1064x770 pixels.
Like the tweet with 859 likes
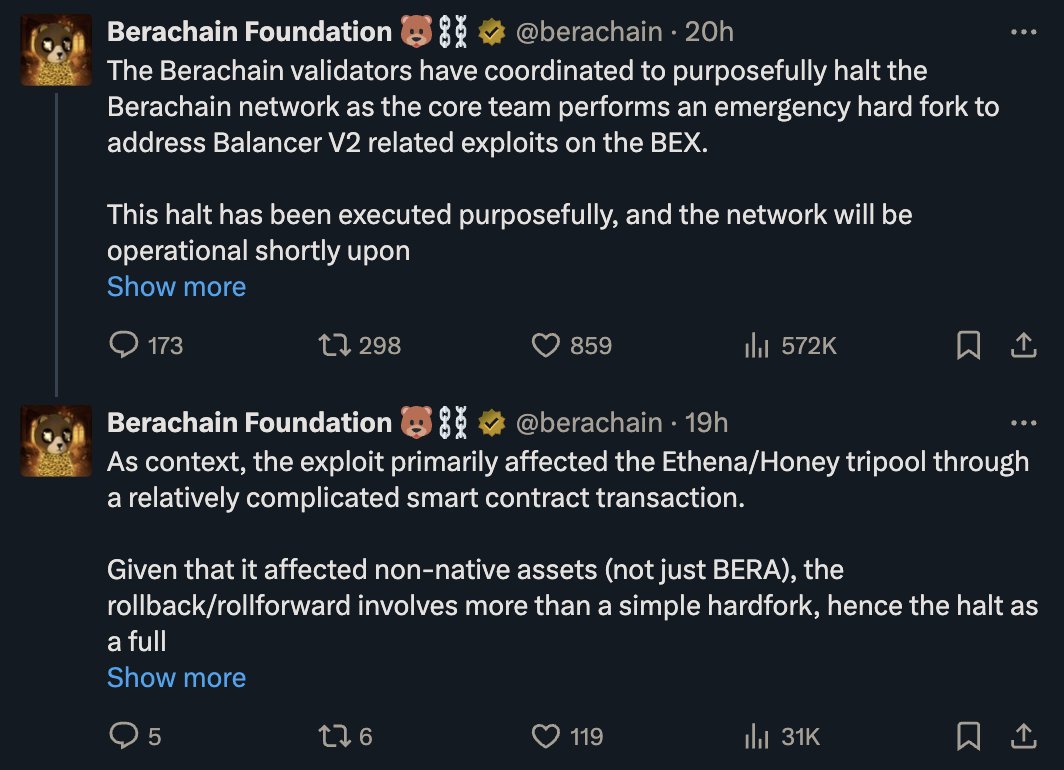tap(545, 346)
